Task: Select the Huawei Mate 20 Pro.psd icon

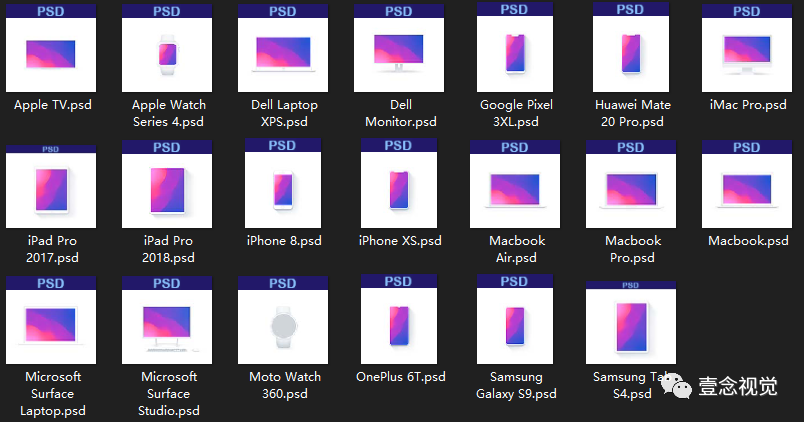Action: click(631, 47)
